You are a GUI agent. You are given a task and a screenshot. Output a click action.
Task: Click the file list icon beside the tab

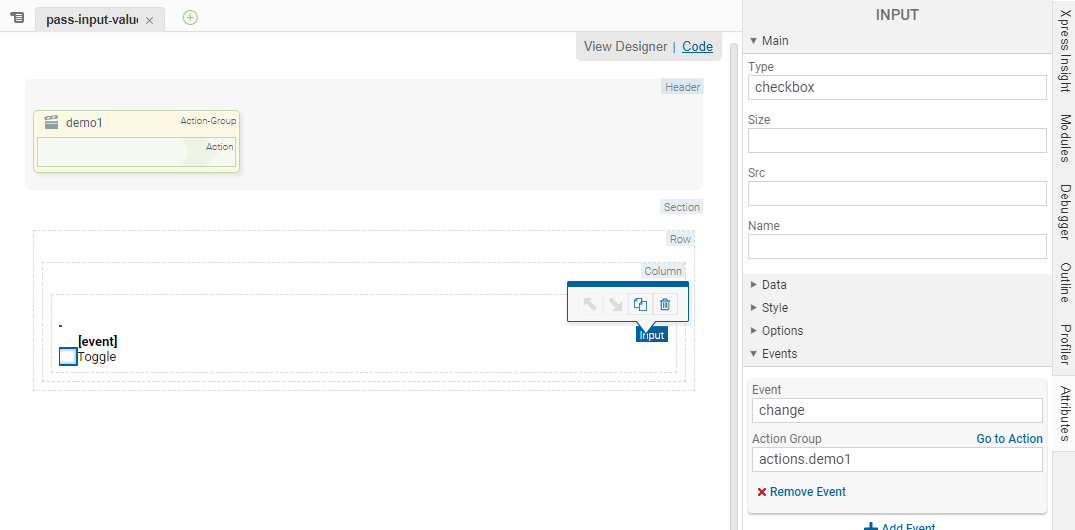click(x=17, y=18)
